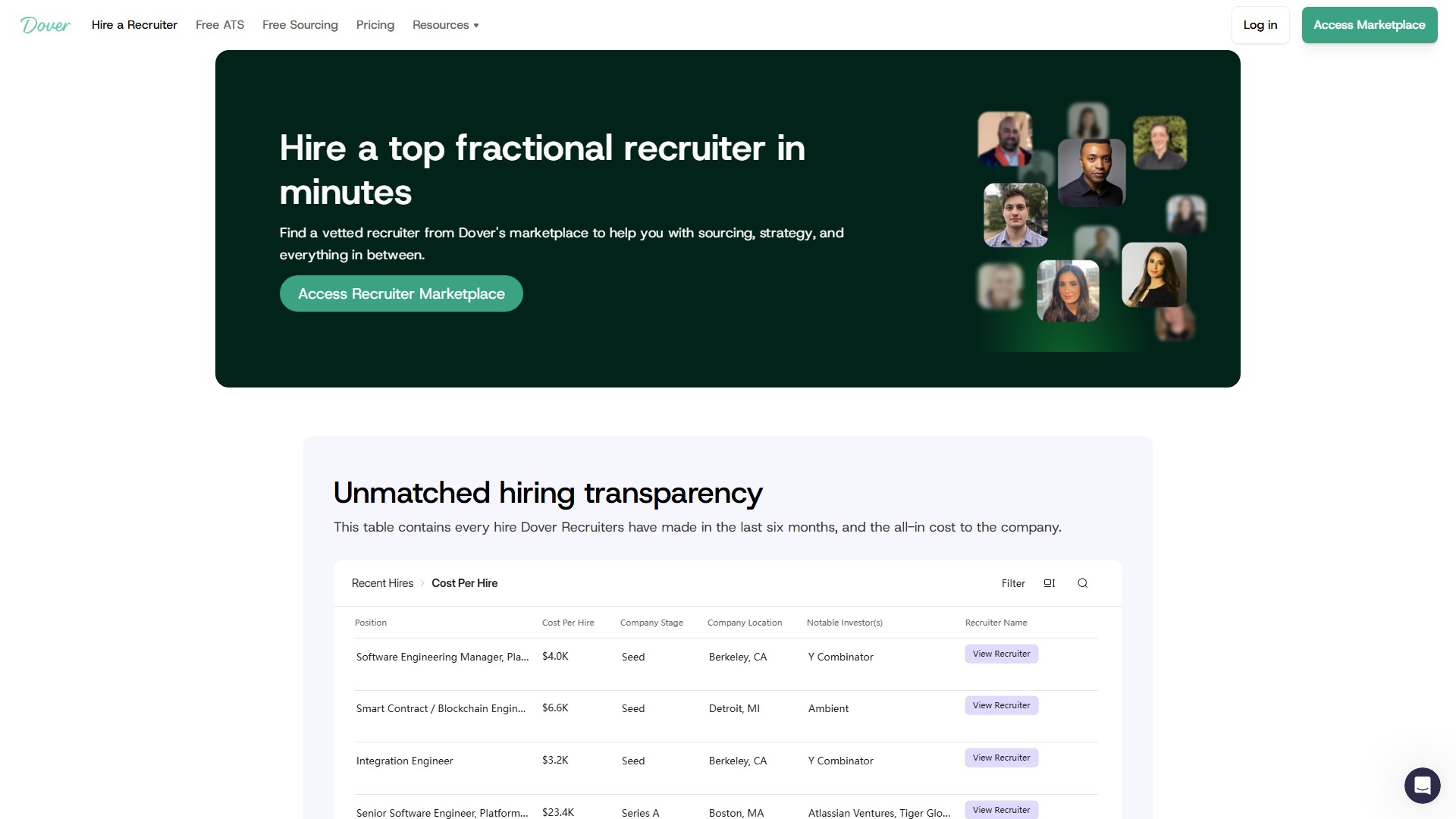View recruiter for Software Engineering Manager

tap(1001, 654)
